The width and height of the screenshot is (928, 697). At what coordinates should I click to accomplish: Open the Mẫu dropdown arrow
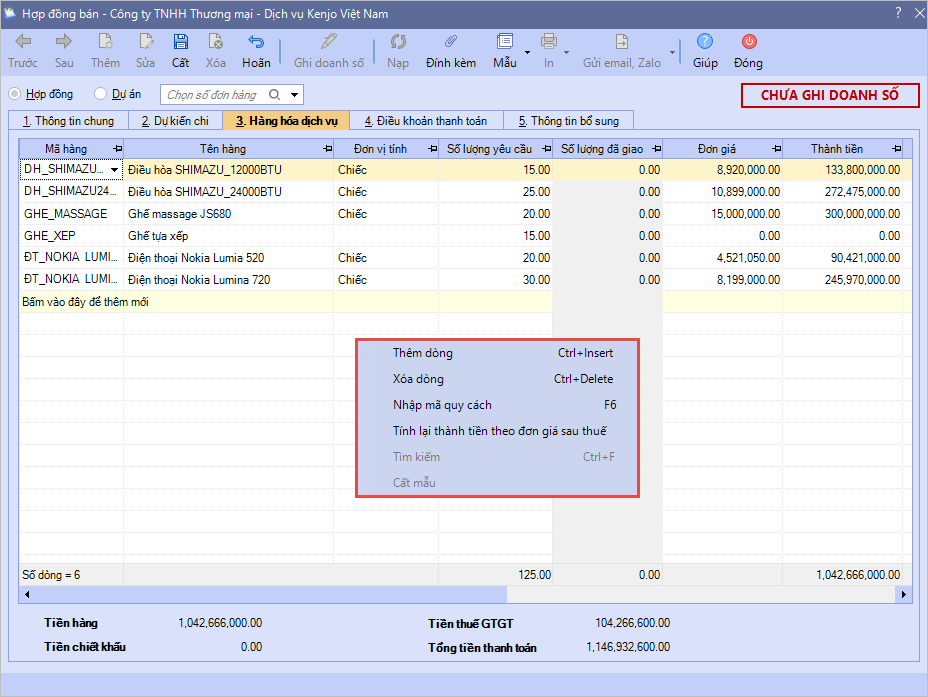click(528, 51)
